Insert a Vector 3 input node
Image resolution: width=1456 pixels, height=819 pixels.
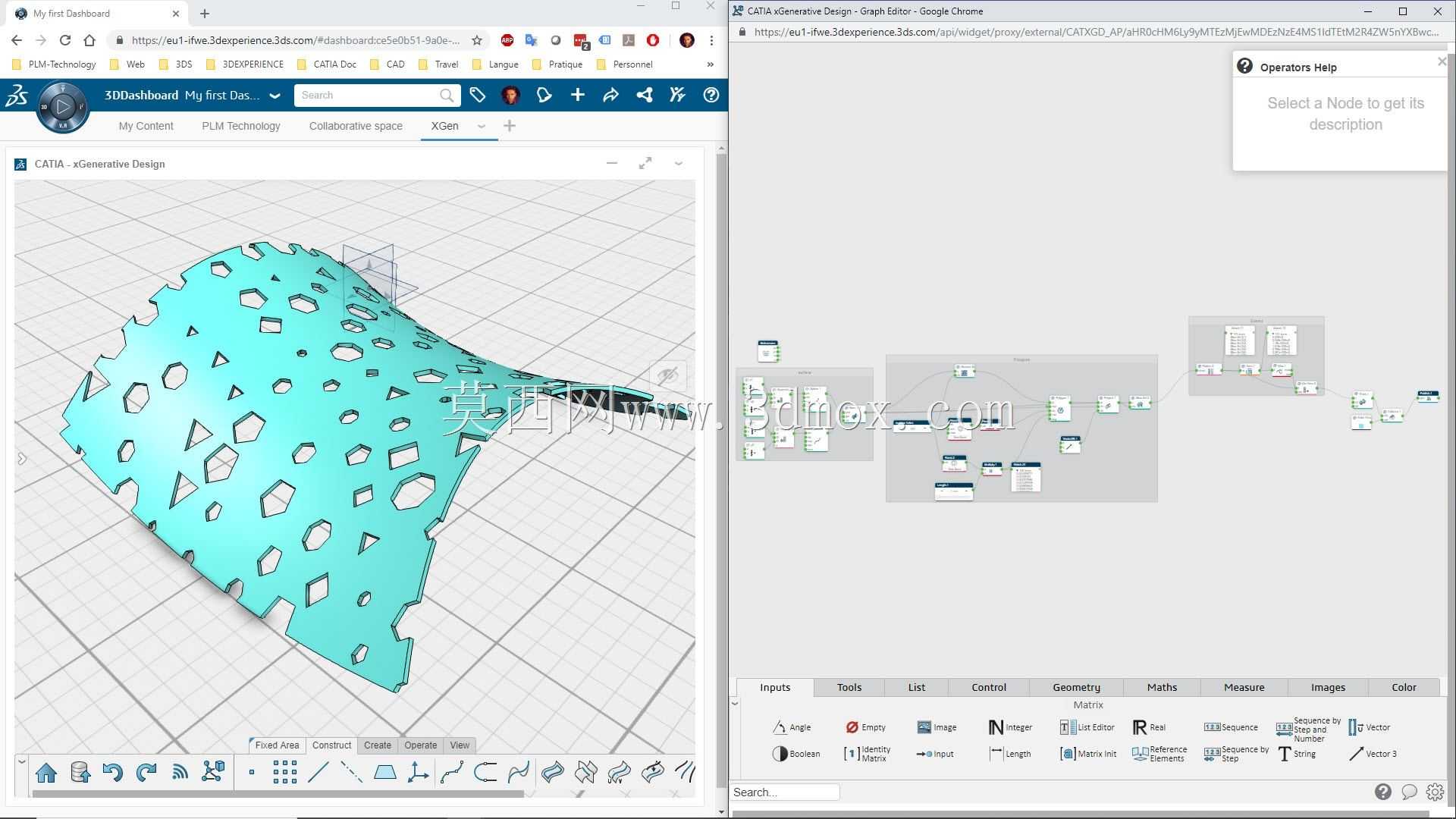1373,754
